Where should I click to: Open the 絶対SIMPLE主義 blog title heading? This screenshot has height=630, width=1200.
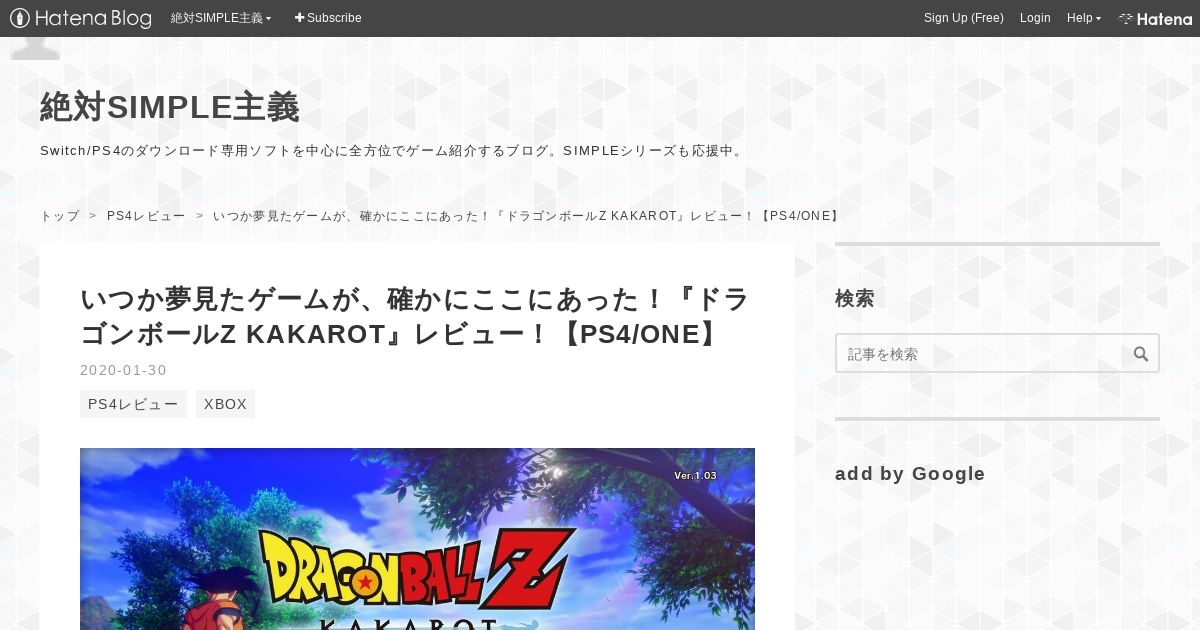coord(170,107)
